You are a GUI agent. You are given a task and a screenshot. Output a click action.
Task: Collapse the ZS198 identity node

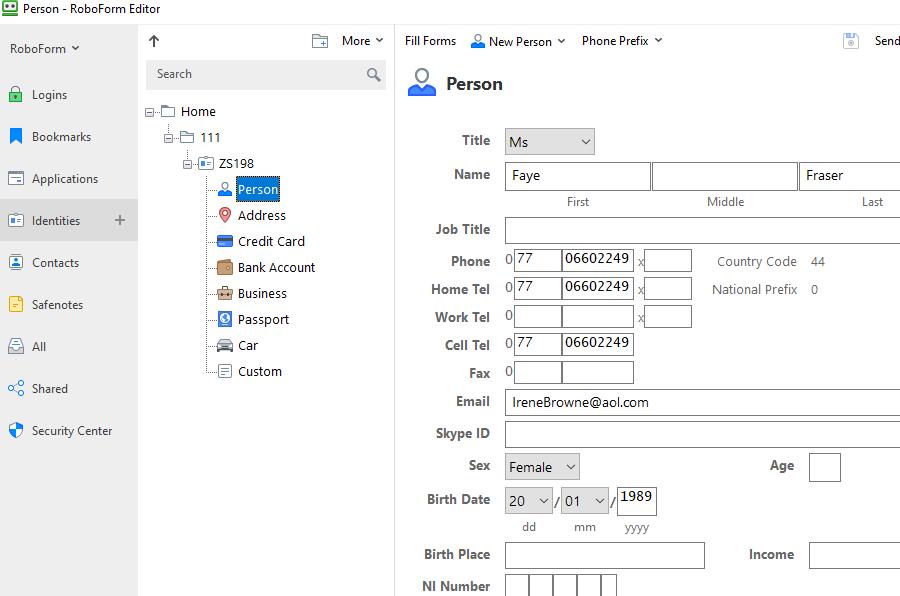coord(187,164)
